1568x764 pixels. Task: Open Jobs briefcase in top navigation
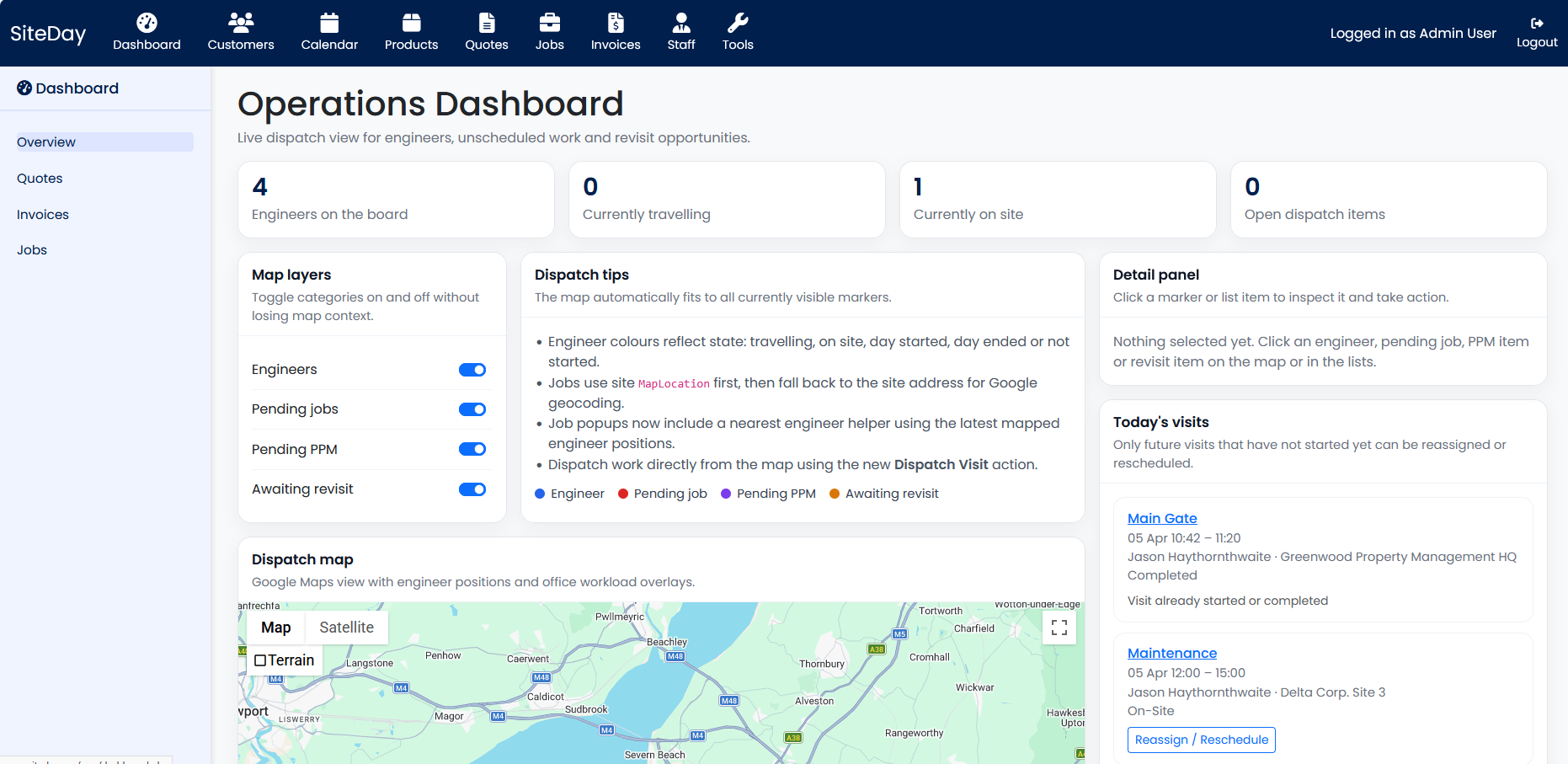(550, 33)
